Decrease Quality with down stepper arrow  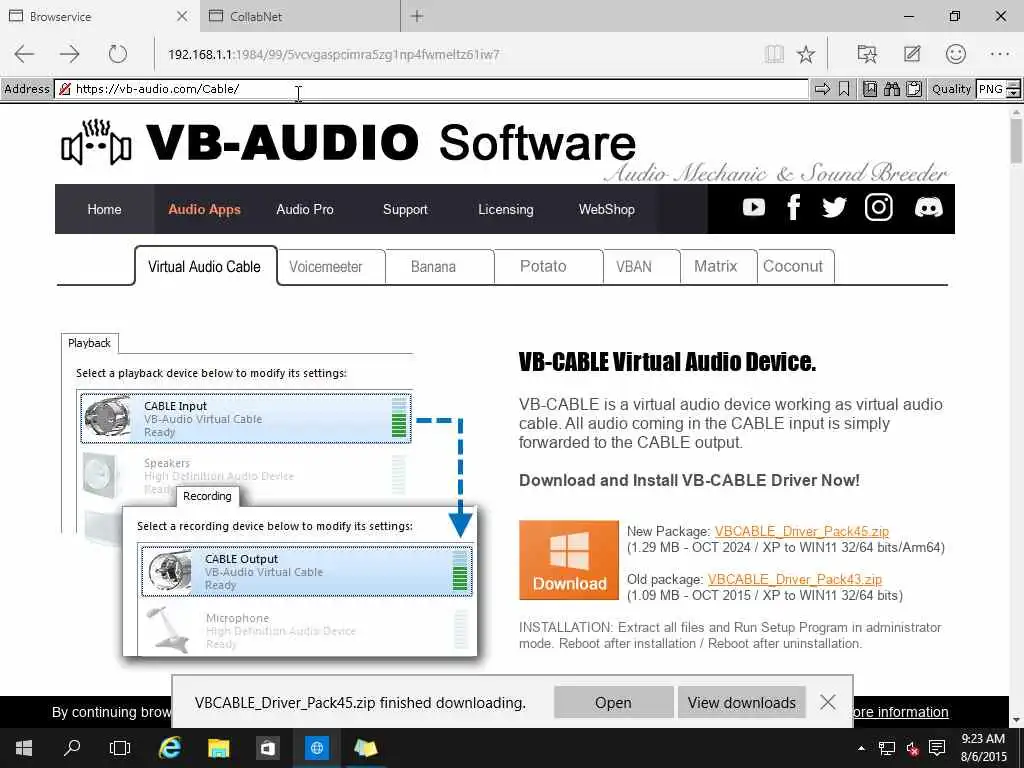pyautogui.click(x=1014, y=93)
